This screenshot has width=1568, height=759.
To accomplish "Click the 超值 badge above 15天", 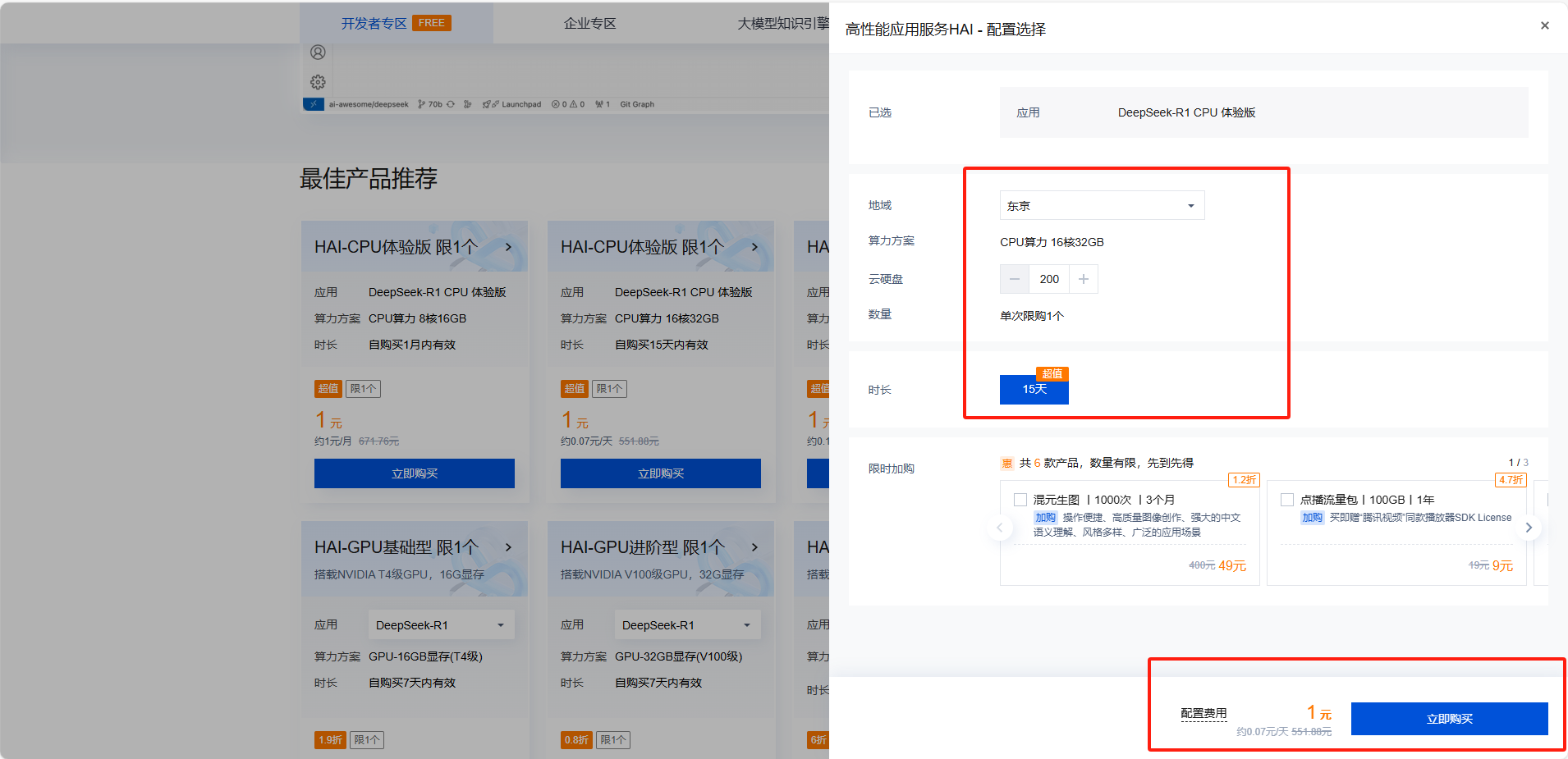I will pos(1052,373).
